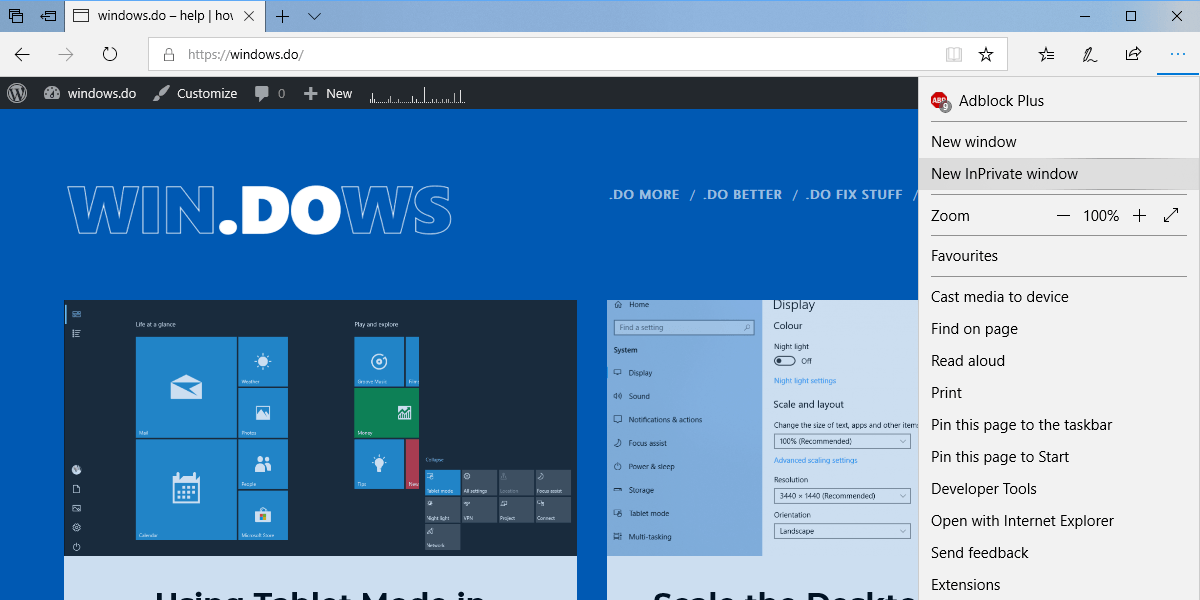Click Print in the menu
This screenshot has width=1200, height=600.
[1059, 393]
